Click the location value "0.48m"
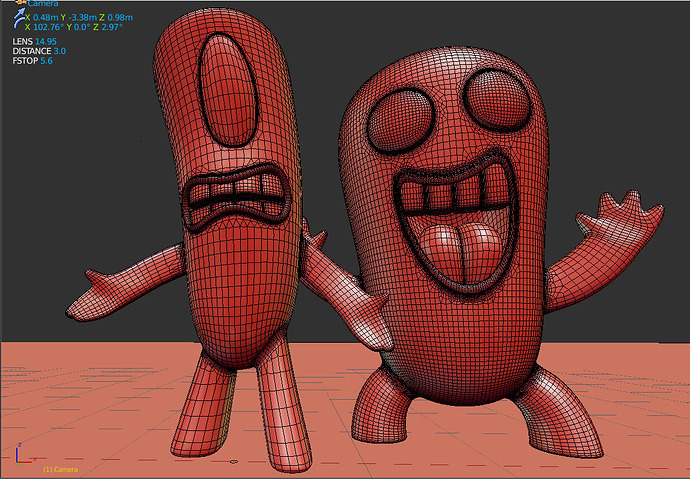The width and height of the screenshot is (690, 479). tap(46, 18)
